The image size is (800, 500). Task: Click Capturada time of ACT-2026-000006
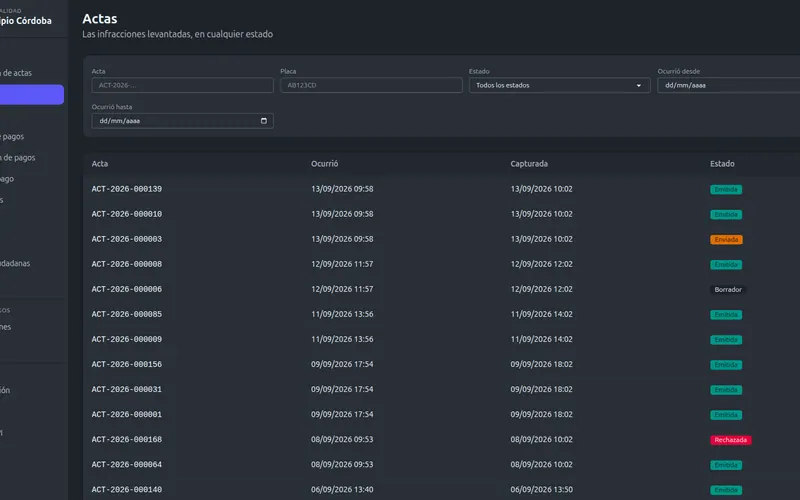tap(541, 289)
